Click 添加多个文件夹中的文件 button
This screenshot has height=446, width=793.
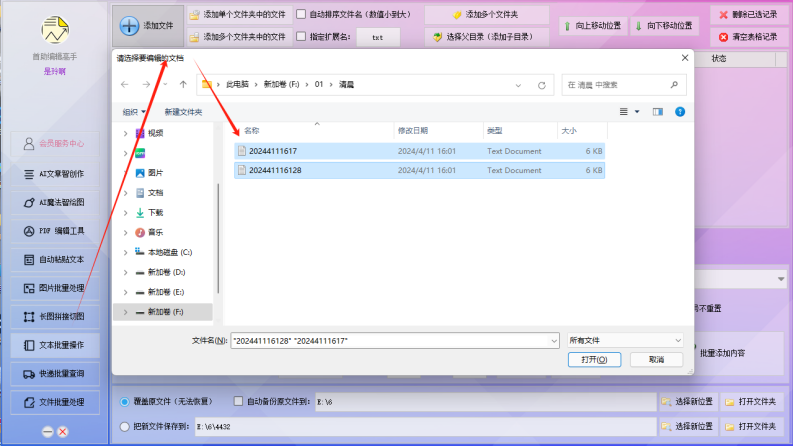coord(239,37)
